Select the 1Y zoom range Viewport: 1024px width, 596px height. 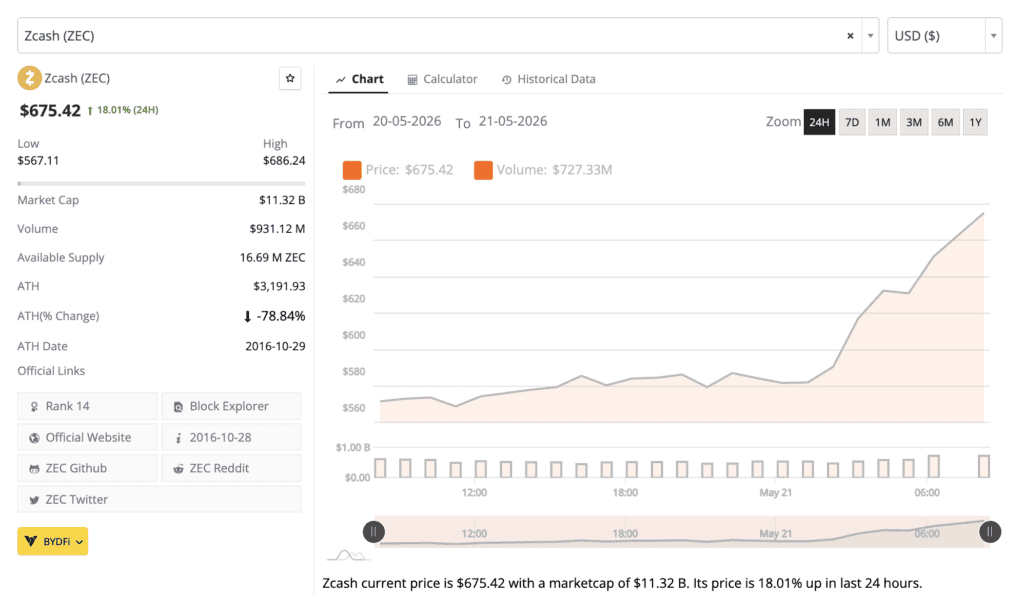point(975,122)
